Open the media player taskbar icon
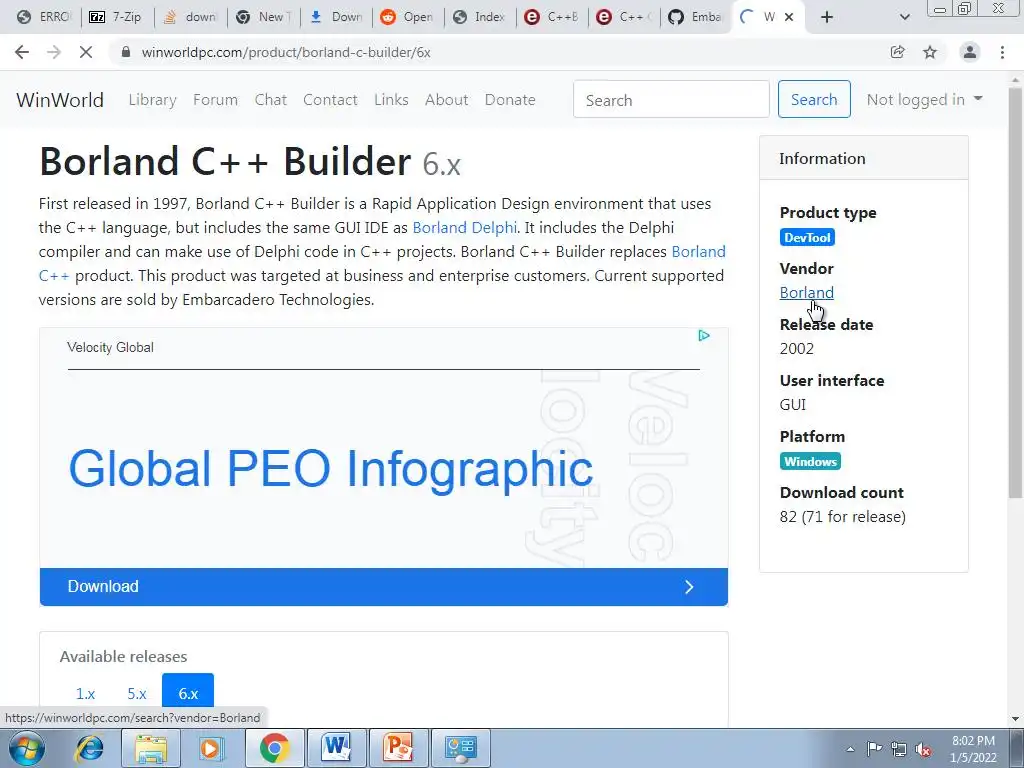Viewport: 1024px width, 768px height. coord(211,748)
